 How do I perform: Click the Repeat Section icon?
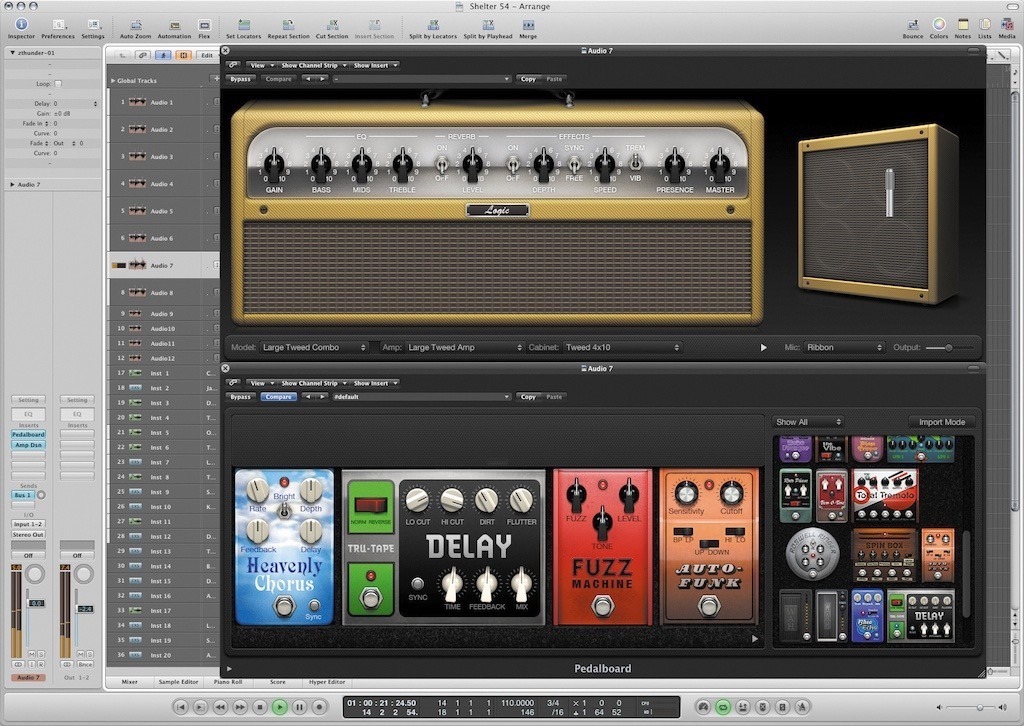coord(288,25)
